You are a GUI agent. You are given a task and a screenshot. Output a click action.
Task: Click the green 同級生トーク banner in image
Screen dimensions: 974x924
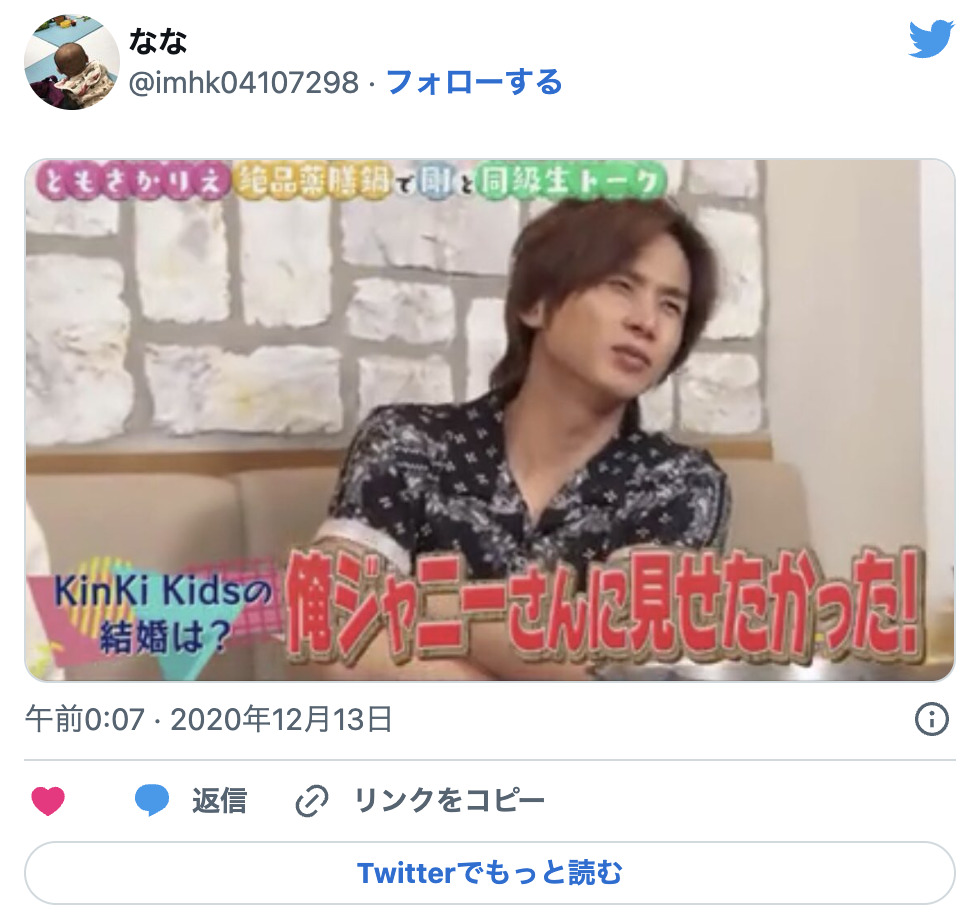570,182
